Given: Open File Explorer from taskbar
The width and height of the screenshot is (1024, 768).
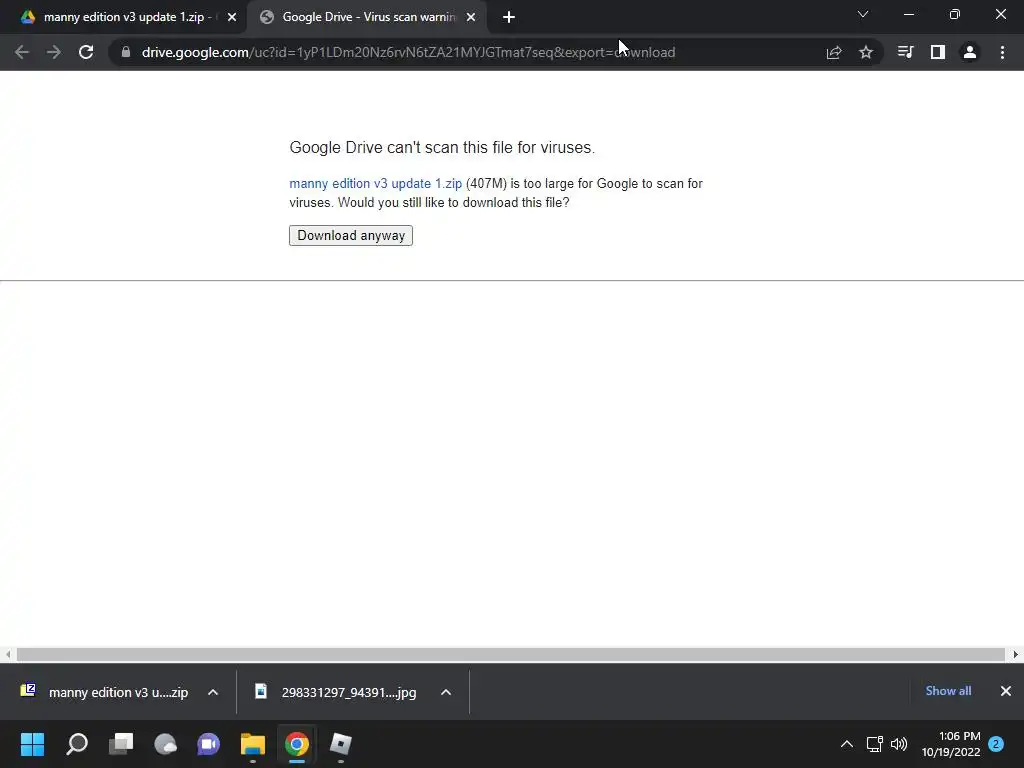Looking at the screenshot, I should click(x=253, y=744).
